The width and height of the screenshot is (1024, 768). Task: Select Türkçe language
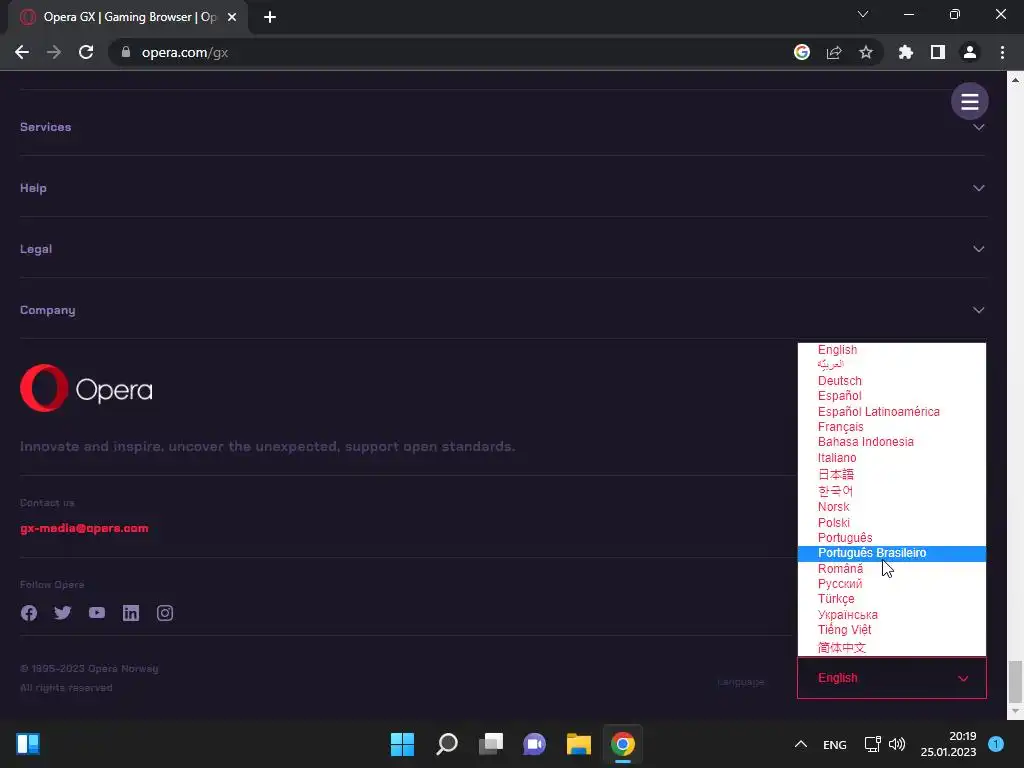pyautogui.click(x=891, y=599)
